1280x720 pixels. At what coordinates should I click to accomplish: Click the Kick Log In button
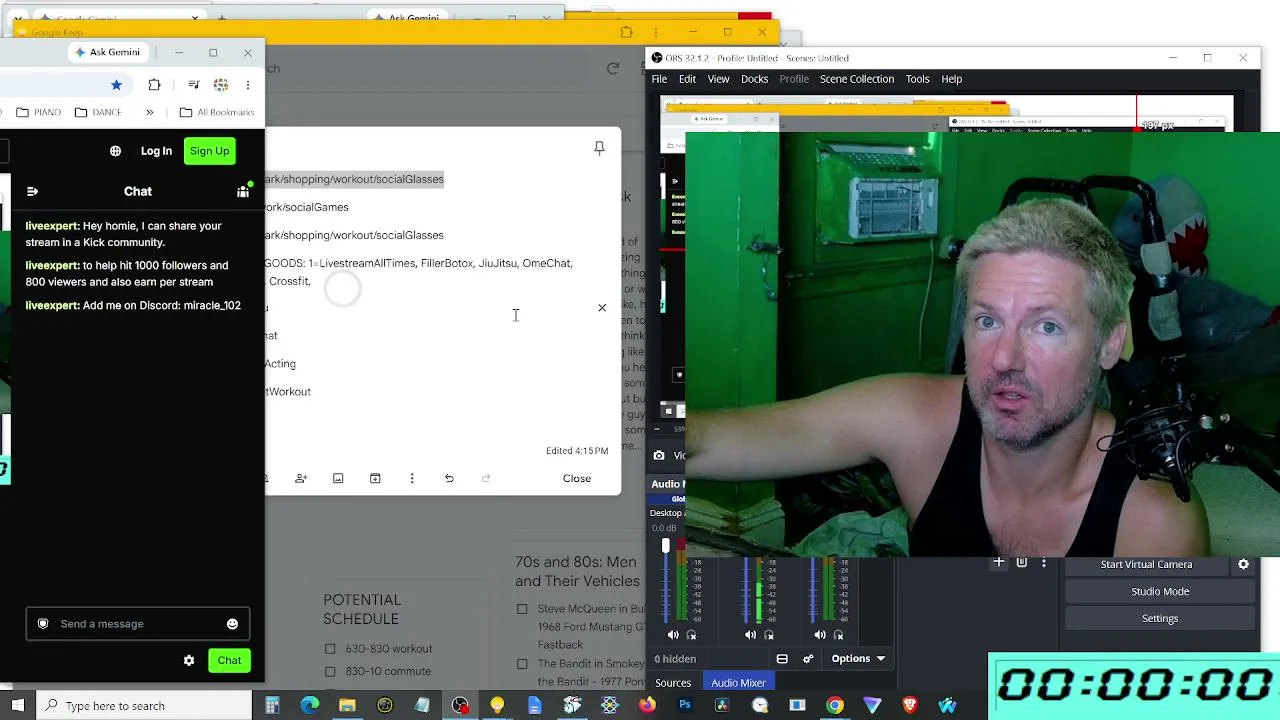[156, 151]
